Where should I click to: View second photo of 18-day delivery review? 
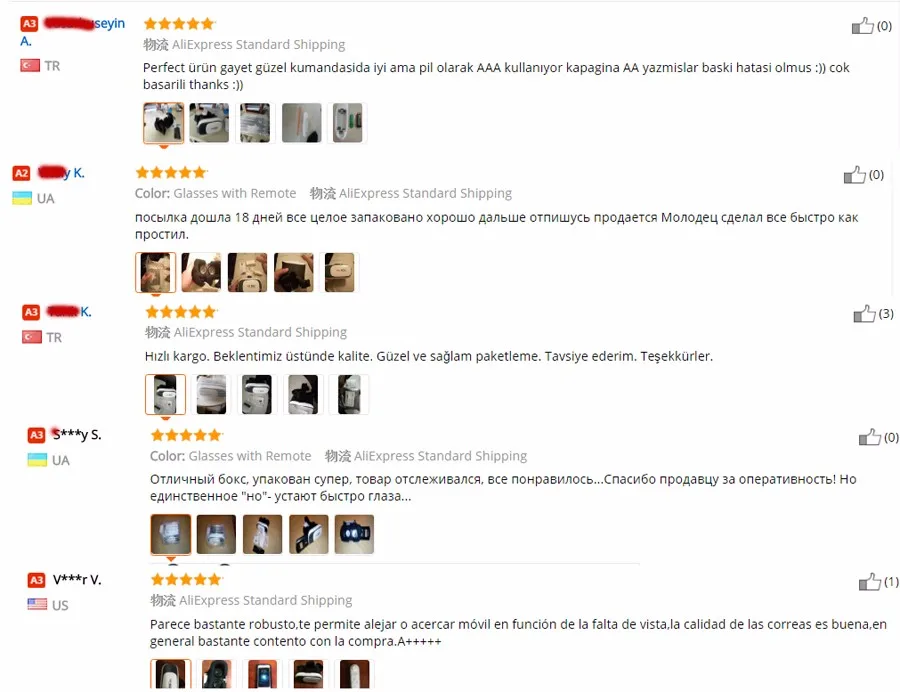[x=201, y=272]
